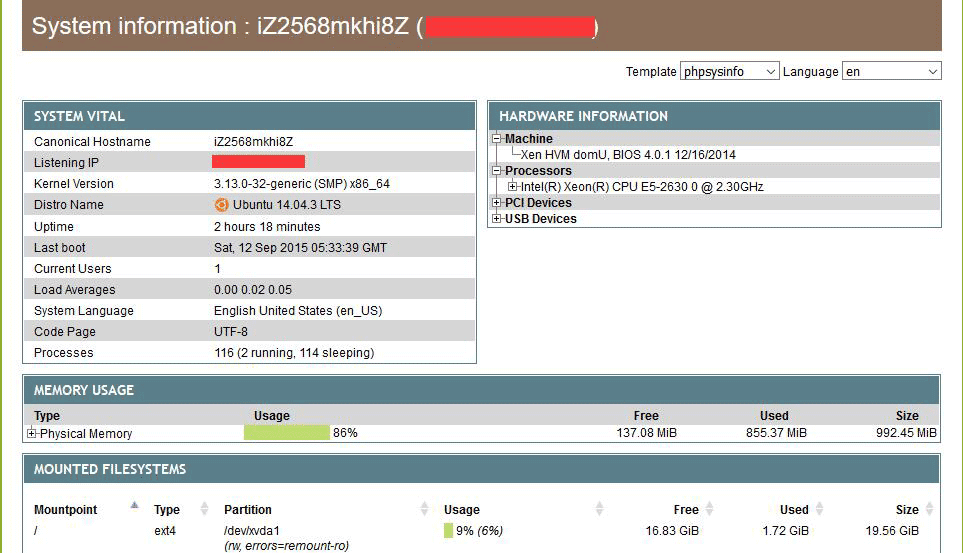Click the sort arrows beside filesystem Usage column
The height and width of the screenshot is (553, 963).
(600, 509)
